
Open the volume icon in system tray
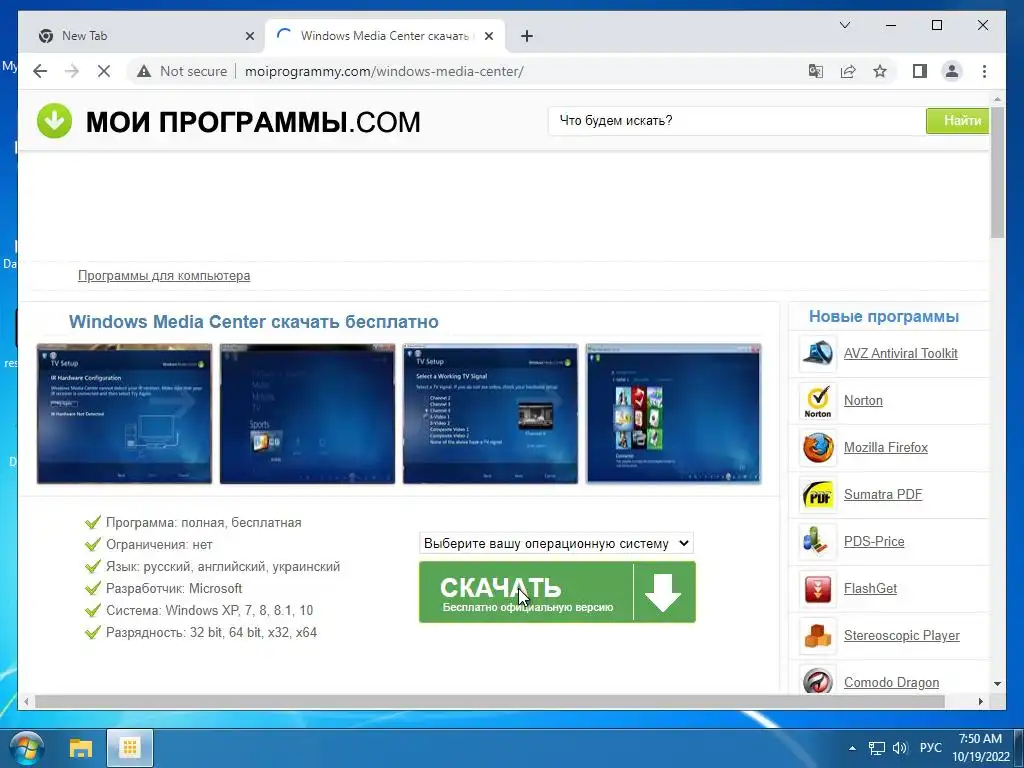[x=900, y=748]
